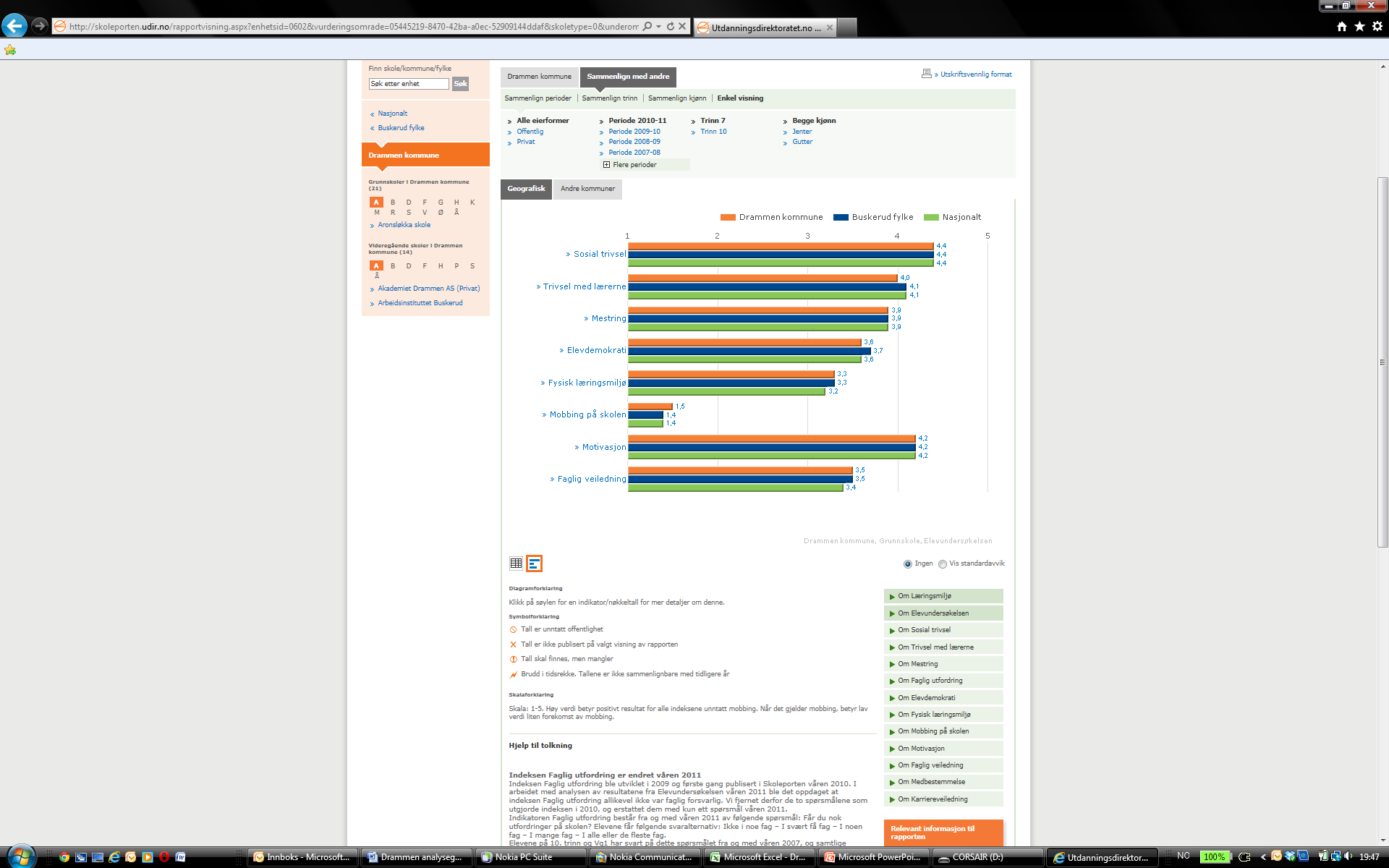Screen dimensions: 1389x868
Task: Expand Om Mobbing på skolen section
Action: tap(943, 731)
